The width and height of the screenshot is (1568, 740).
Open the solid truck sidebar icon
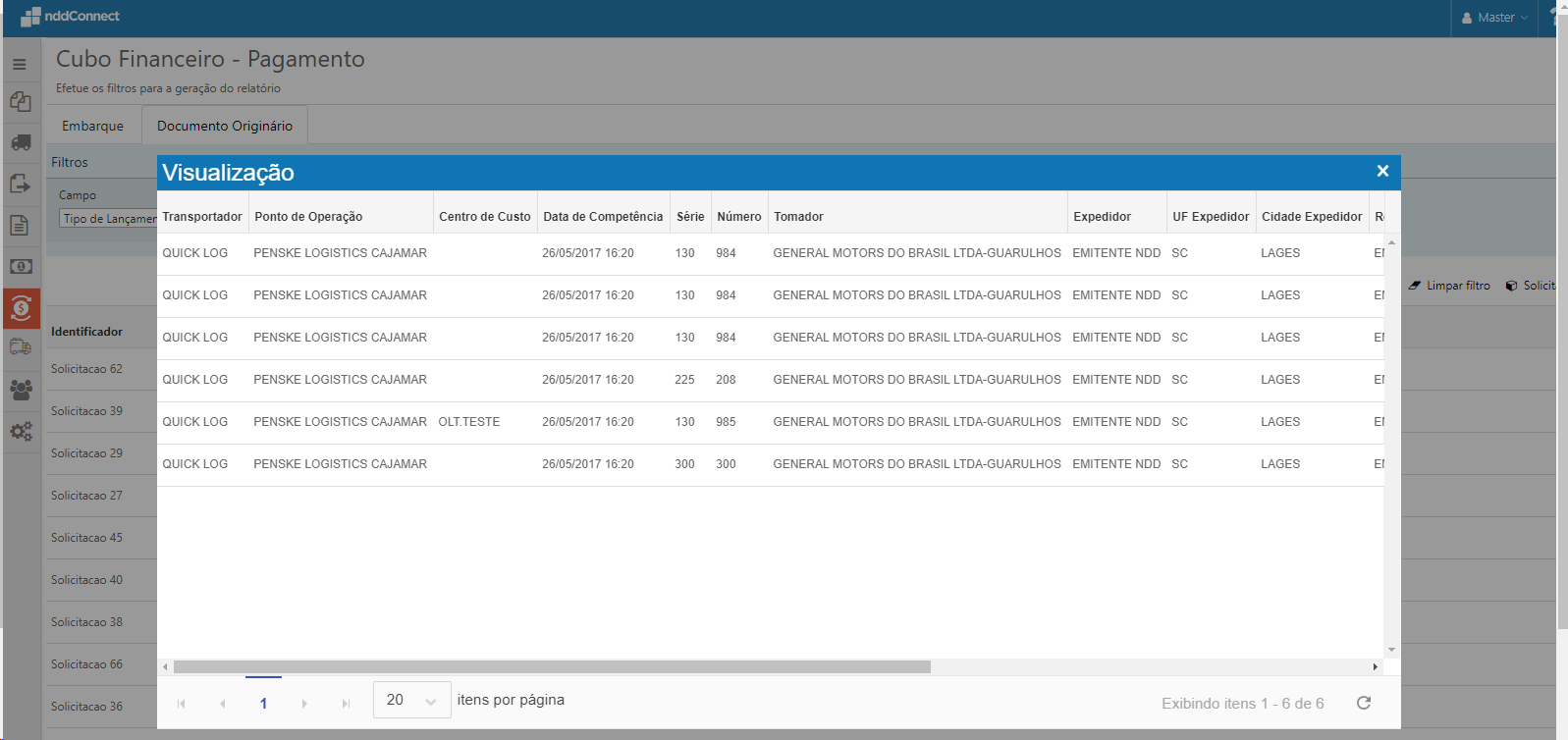coord(21,143)
